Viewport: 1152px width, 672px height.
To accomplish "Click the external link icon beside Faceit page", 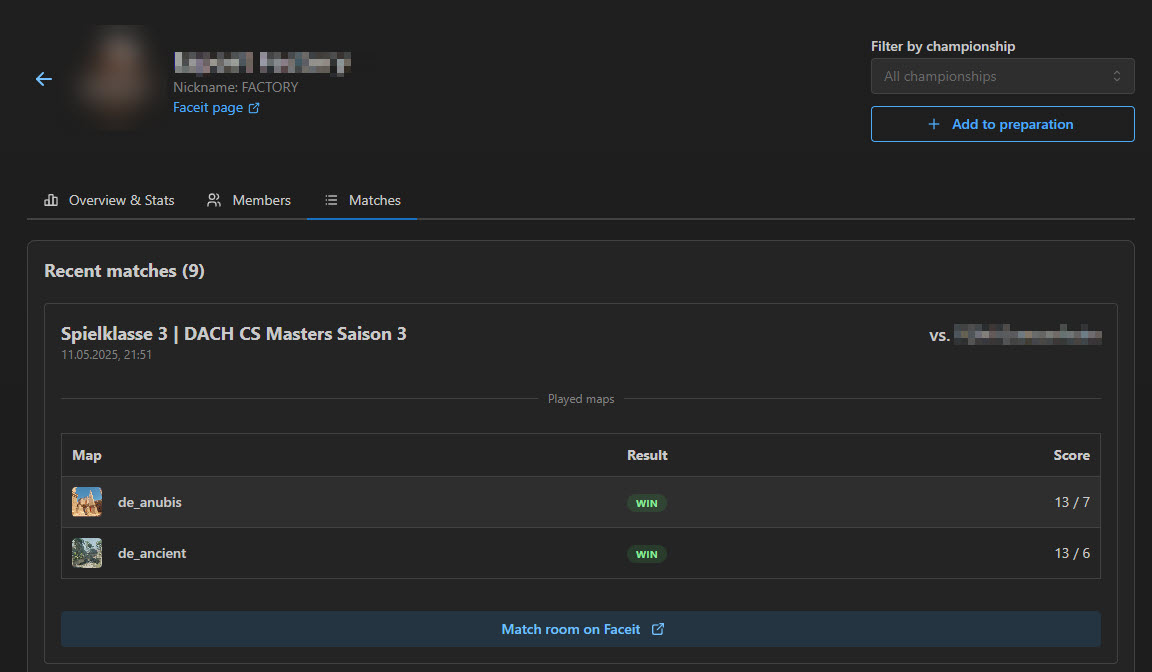I will [253, 107].
